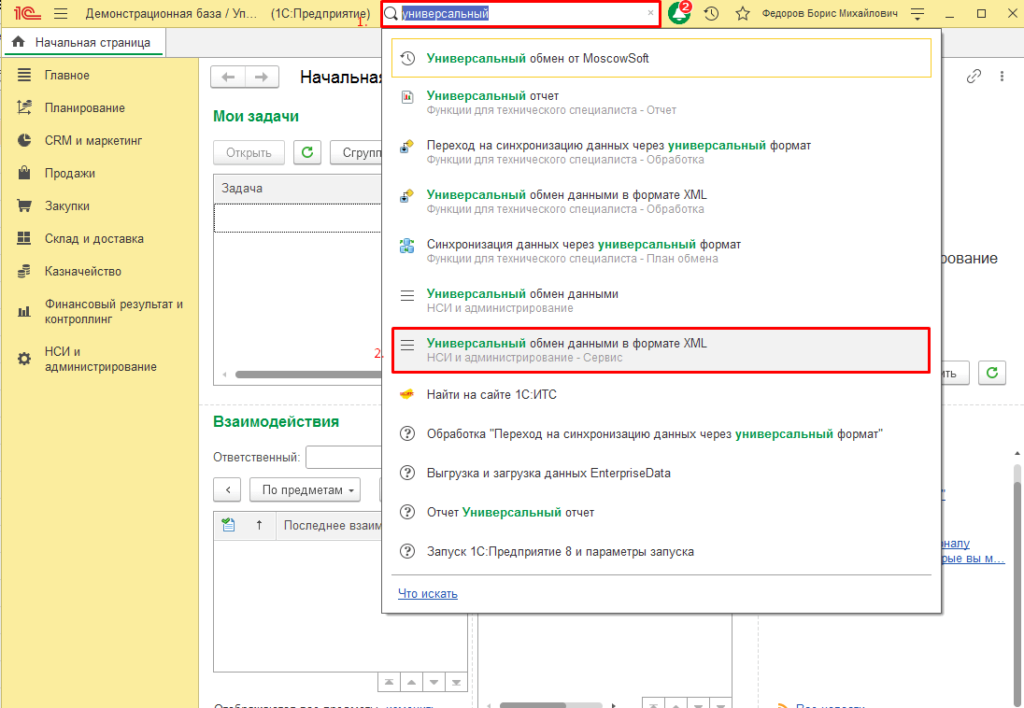
Task: Select Универсальный отчет search result
Action: click(x=661, y=103)
